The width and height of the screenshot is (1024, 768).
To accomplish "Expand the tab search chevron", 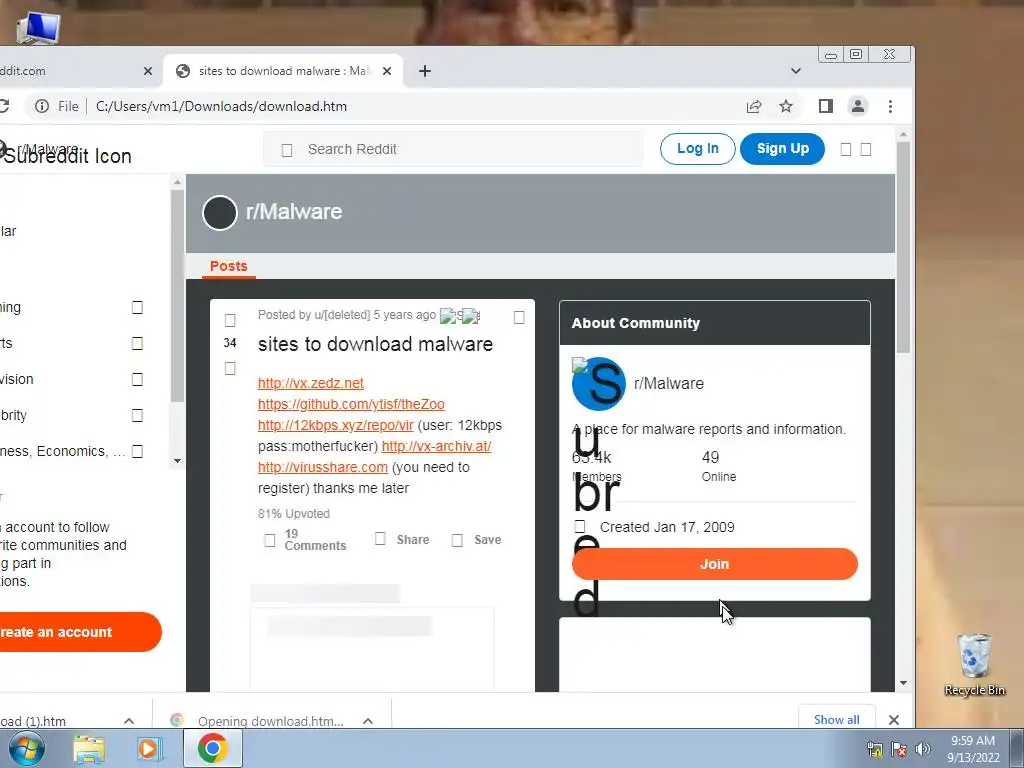I will tap(795, 71).
